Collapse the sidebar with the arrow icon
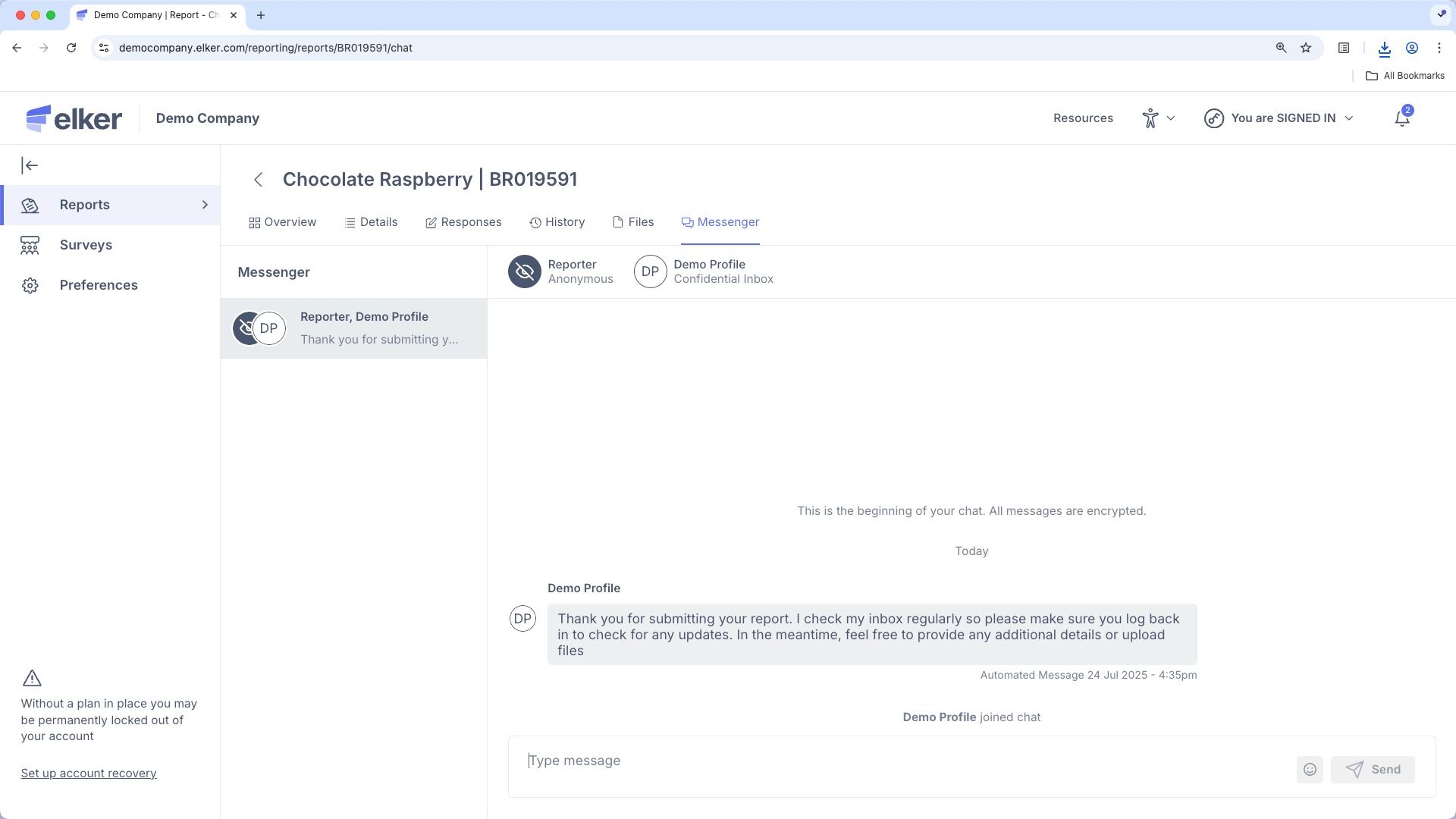This screenshot has height=819, width=1456. (x=30, y=165)
